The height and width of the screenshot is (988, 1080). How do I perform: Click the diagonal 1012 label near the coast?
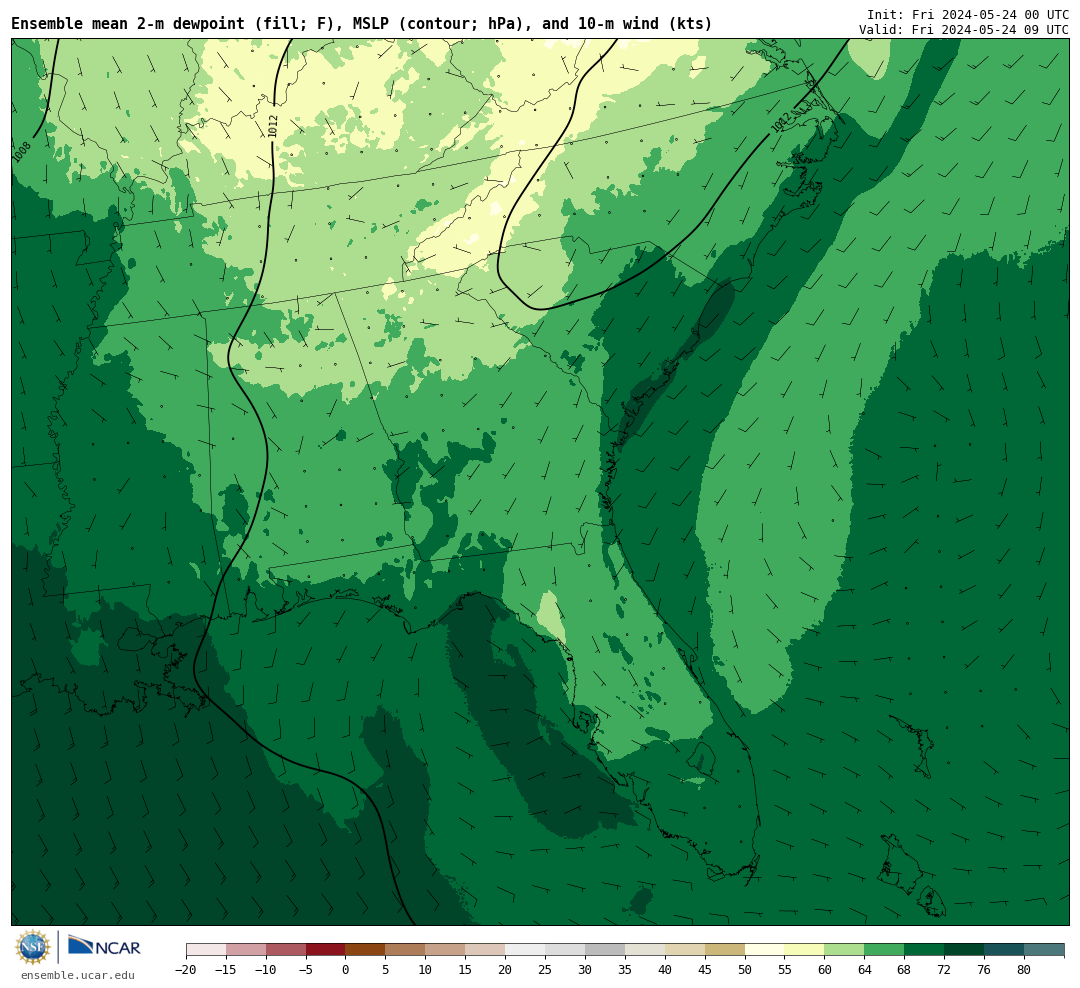781,122
